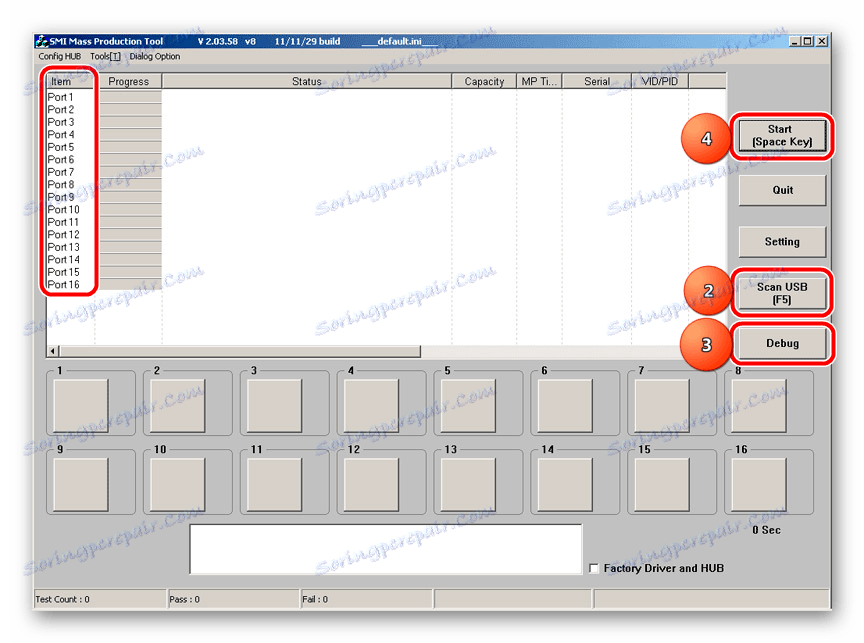Click the port 8 slot box

(x=759, y=406)
